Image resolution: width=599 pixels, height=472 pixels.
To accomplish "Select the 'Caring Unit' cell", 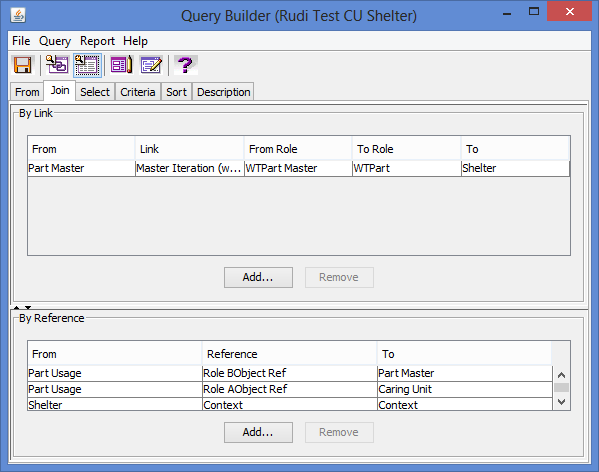I will pyautogui.click(x=465, y=389).
